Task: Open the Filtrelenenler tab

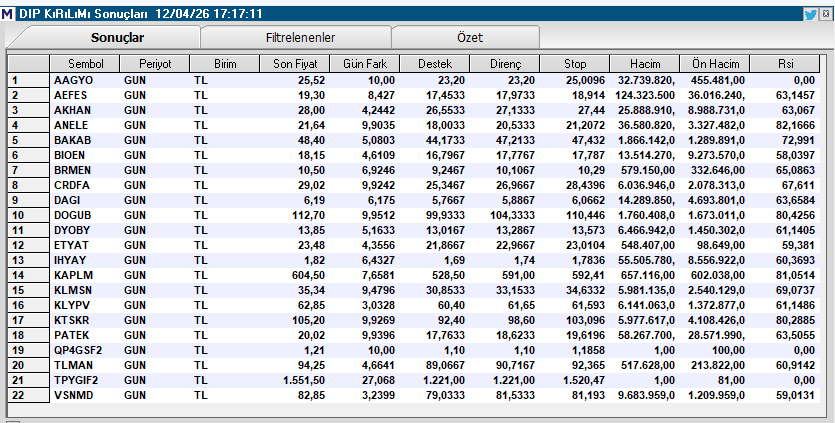Action: (x=300, y=38)
